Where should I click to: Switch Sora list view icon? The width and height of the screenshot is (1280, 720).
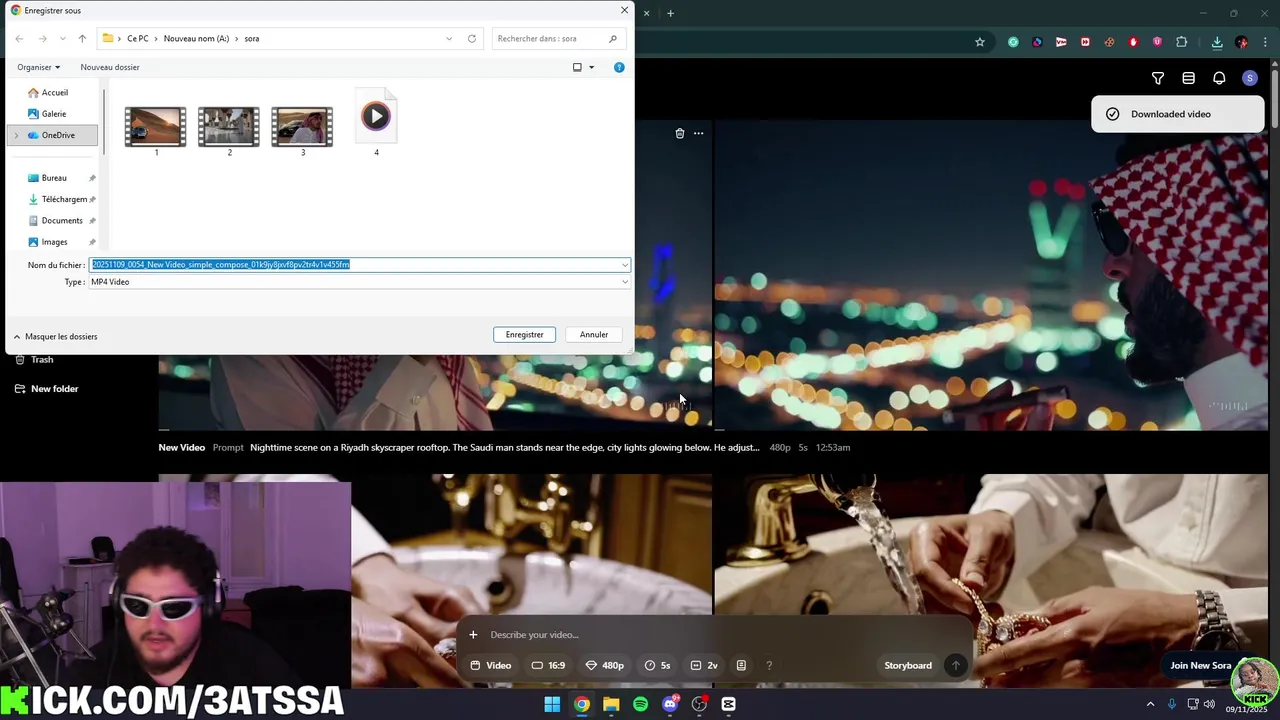coord(1188,78)
